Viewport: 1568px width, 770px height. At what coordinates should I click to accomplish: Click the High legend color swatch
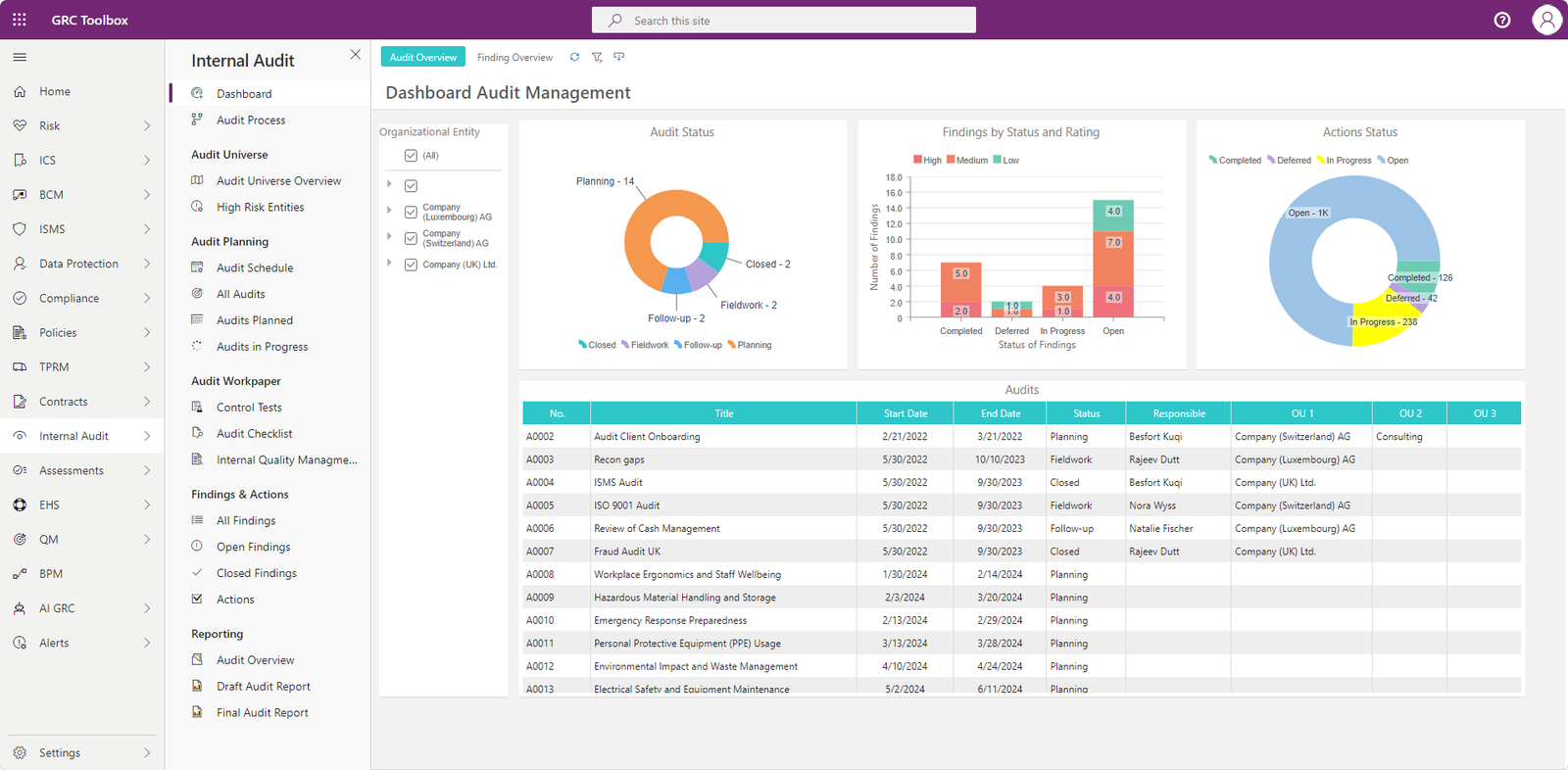(917, 160)
